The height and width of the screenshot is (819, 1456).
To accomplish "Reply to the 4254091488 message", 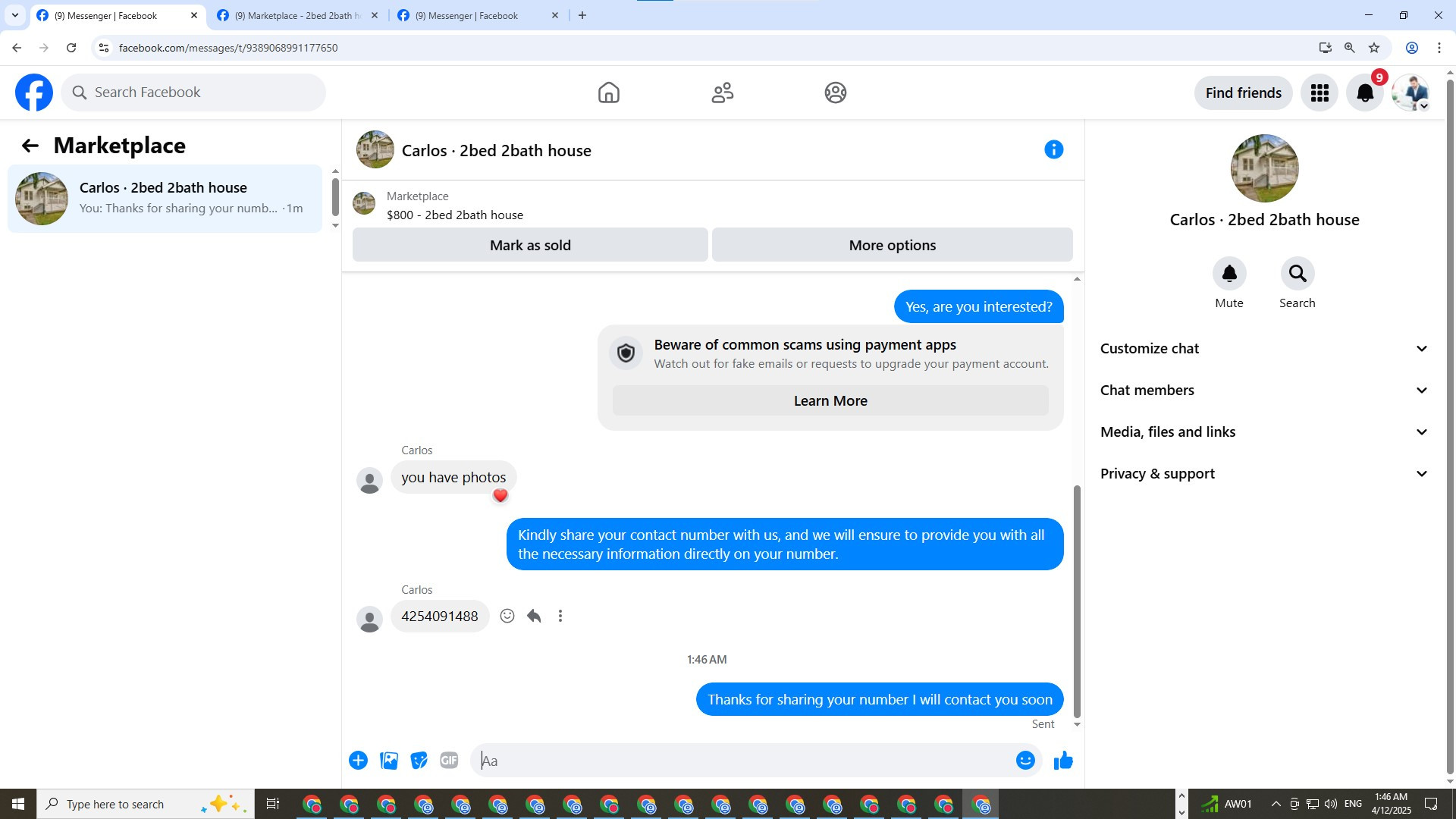I will [x=534, y=616].
